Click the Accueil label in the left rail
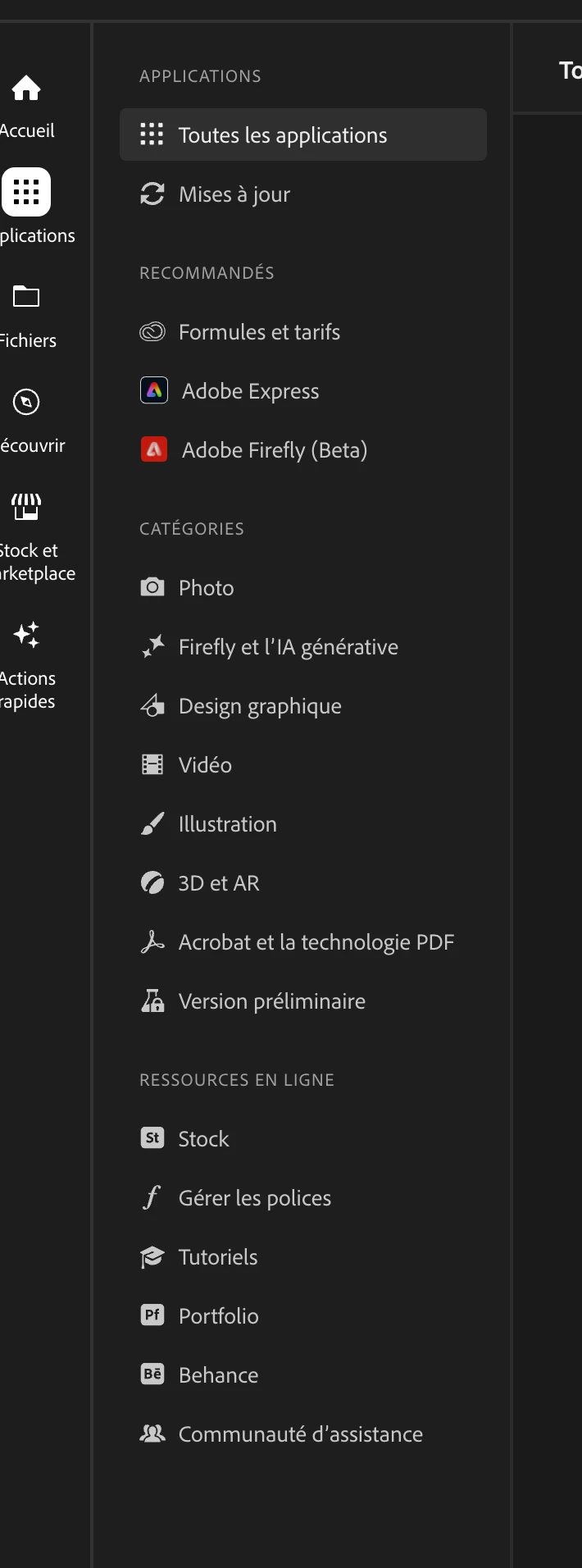 (27, 130)
